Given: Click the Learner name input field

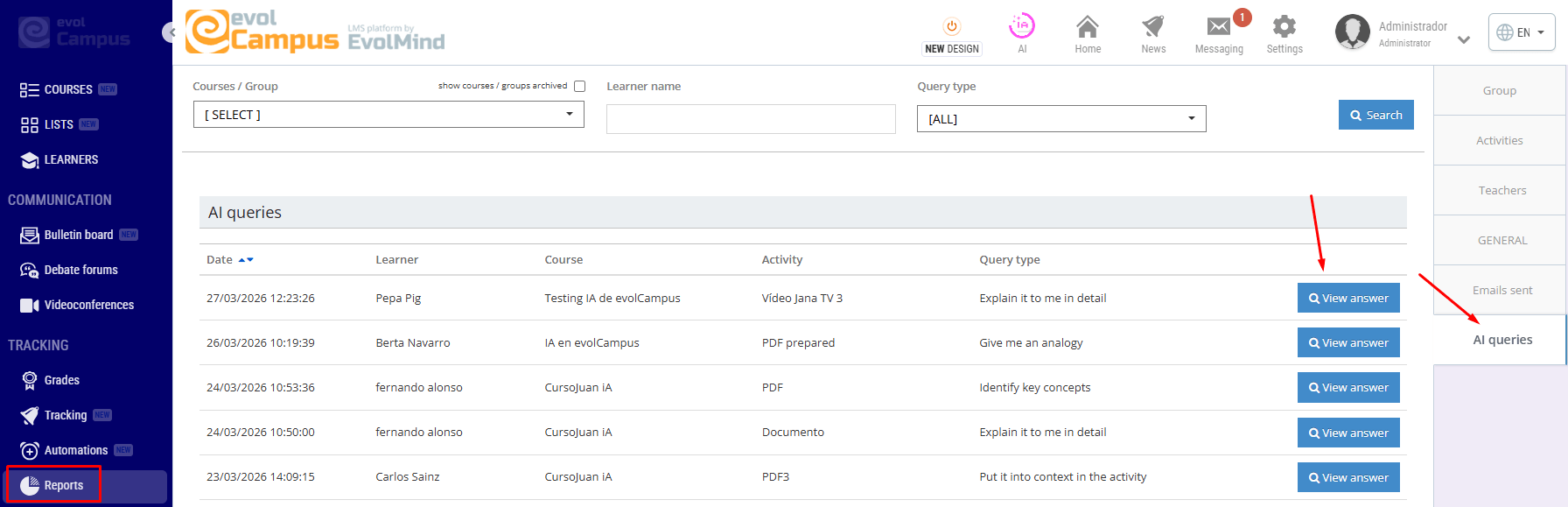Looking at the screenshot, I should (x=751, y=119).
